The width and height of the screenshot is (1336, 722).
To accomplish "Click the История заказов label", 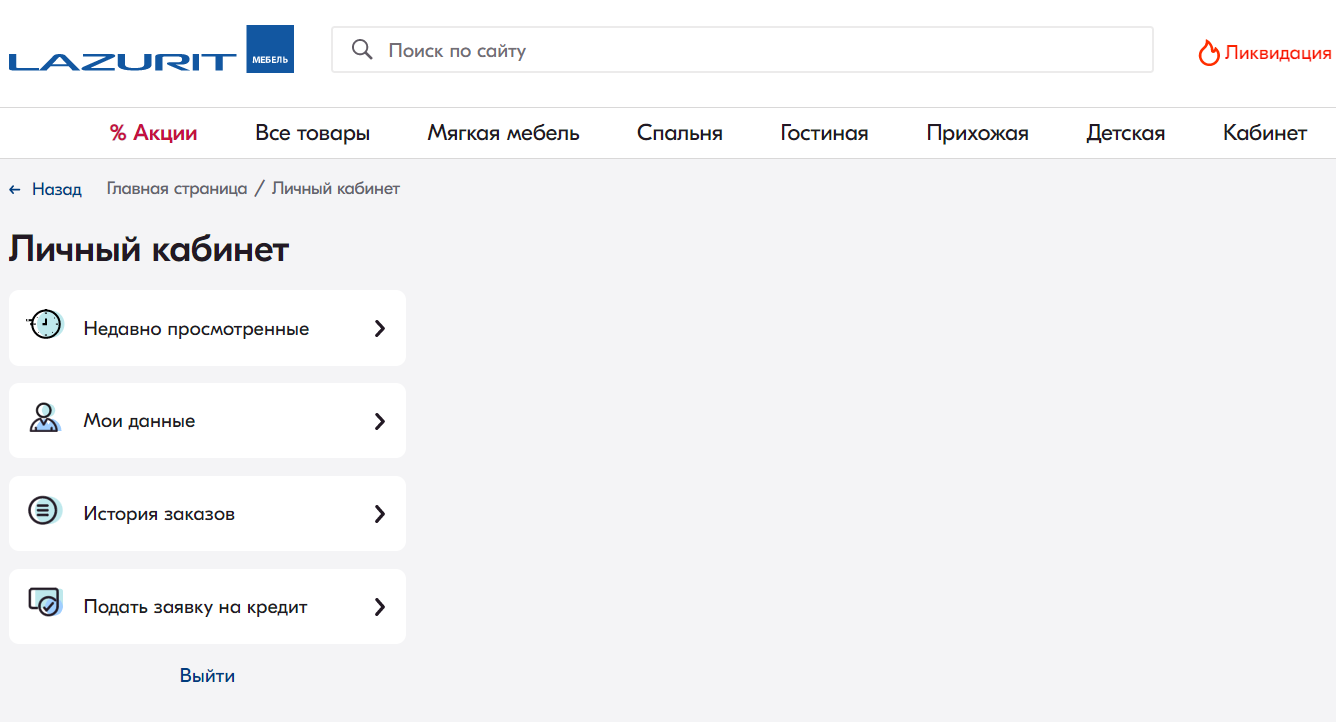I will click(159, 514).
